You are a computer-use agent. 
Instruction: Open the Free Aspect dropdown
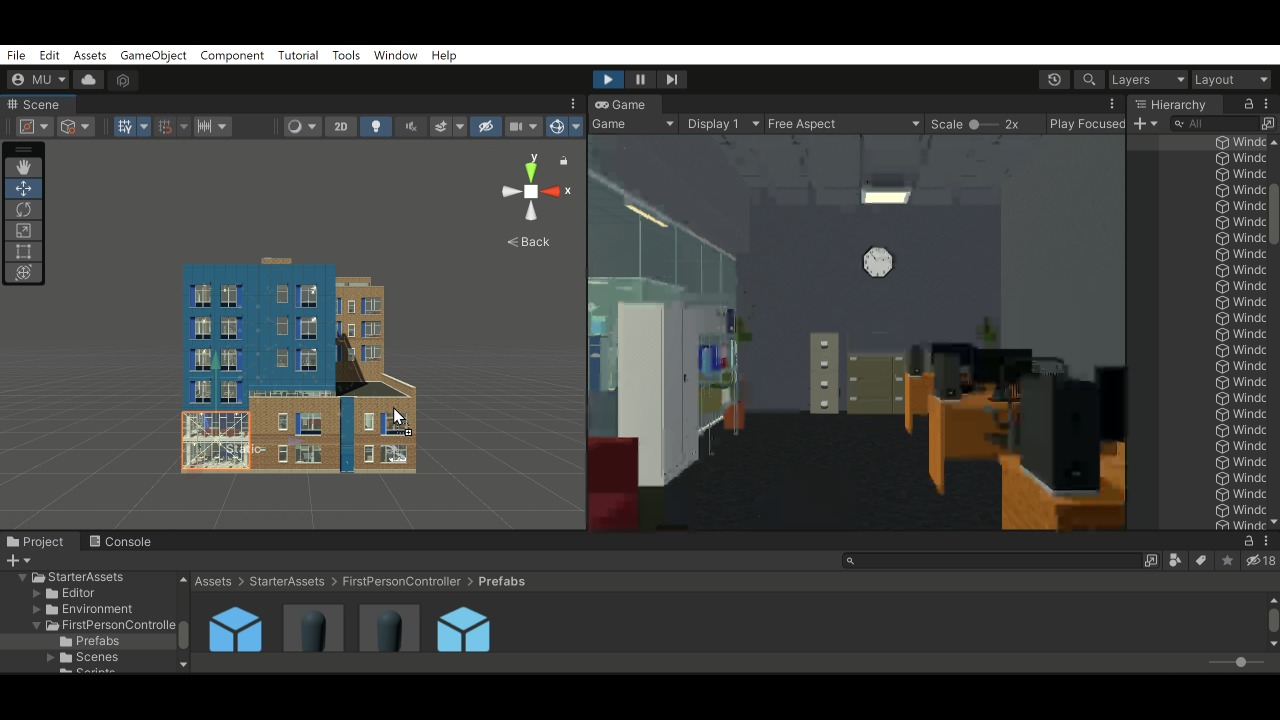843,124
